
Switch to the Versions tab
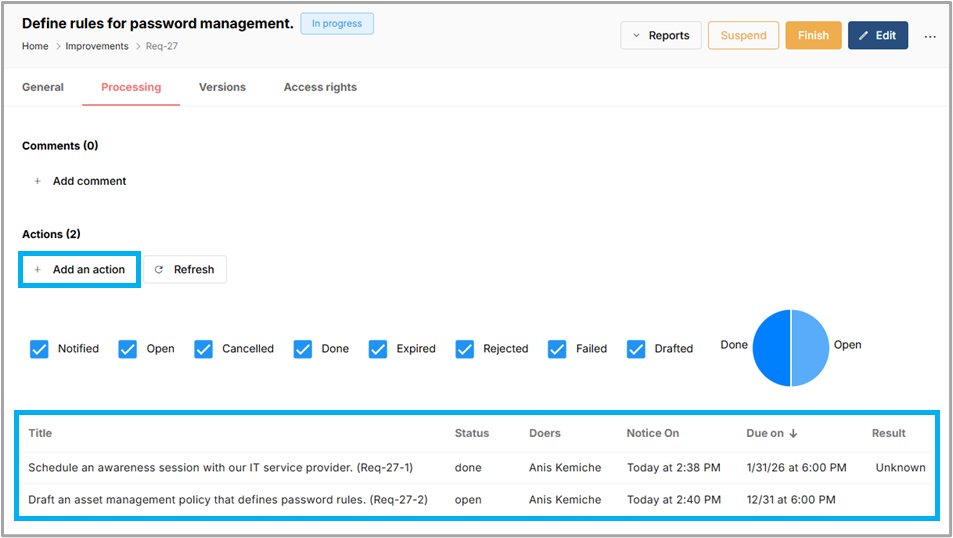click(x=222, y=87)
